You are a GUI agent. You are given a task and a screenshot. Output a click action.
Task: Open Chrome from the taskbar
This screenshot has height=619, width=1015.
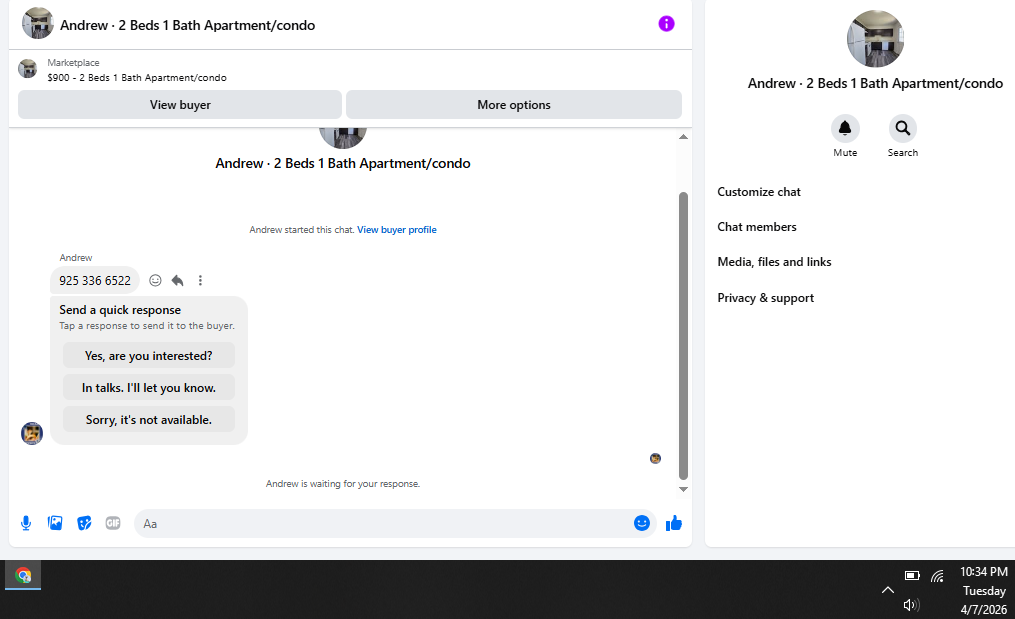[23, 575]
